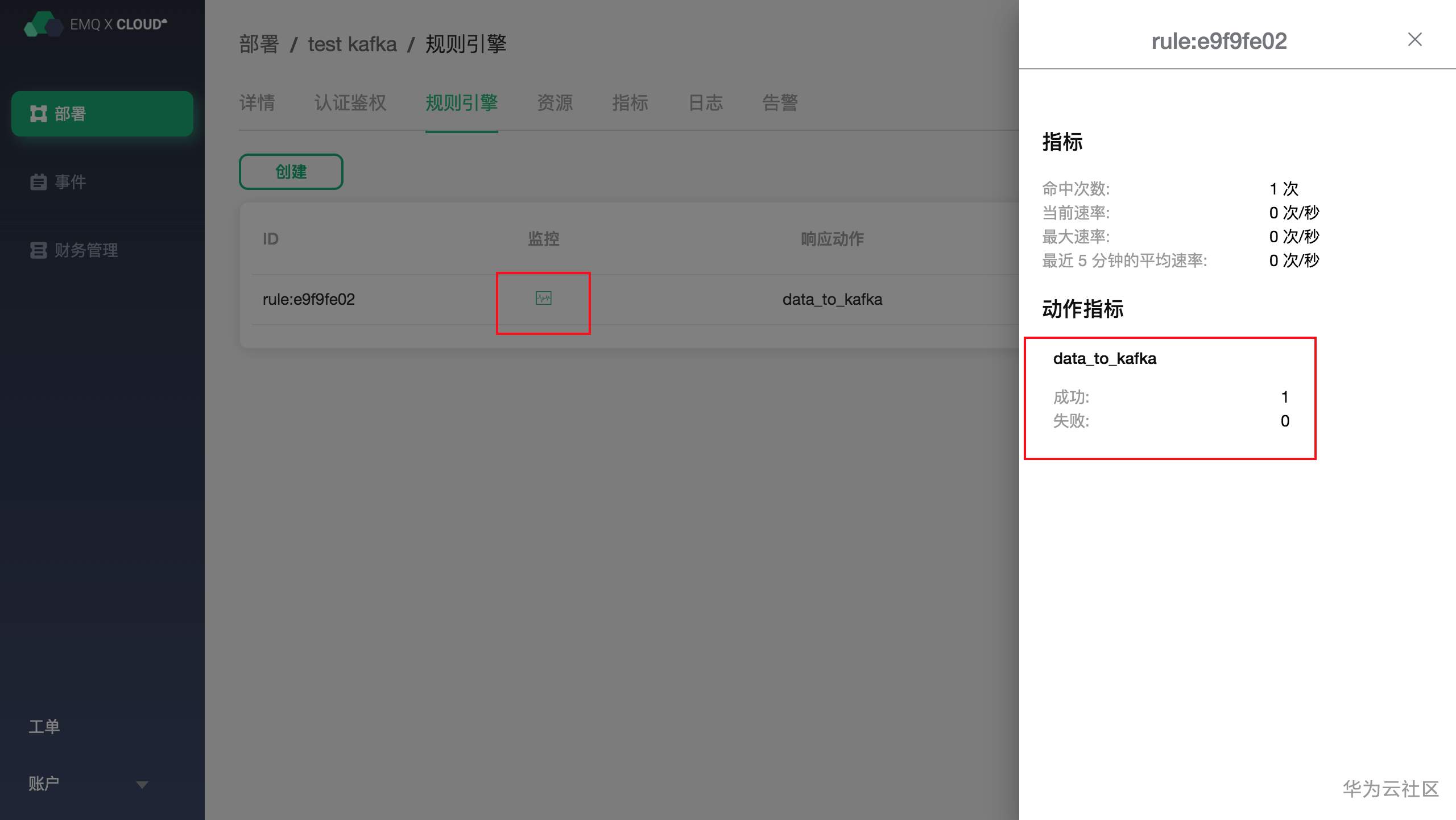Click the test kafka breadcrumb link
Screen dimensions: 1456x820
click(352, 44)
